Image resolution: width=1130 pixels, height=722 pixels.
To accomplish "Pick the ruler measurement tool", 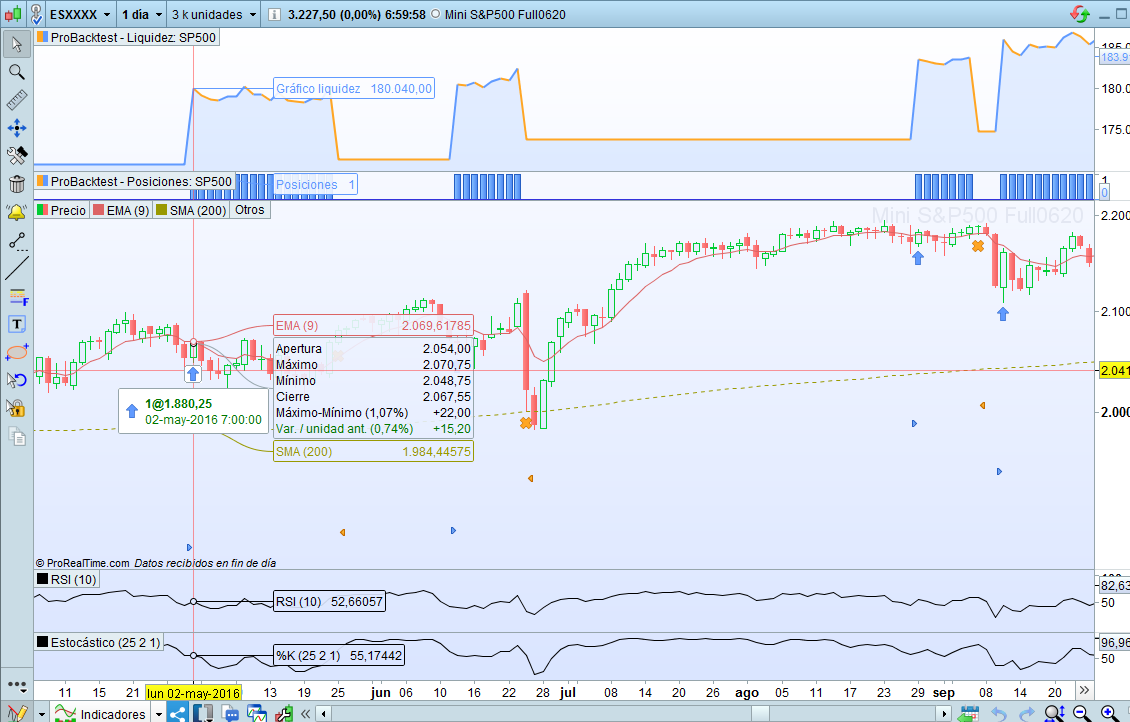I will point(17,100).
